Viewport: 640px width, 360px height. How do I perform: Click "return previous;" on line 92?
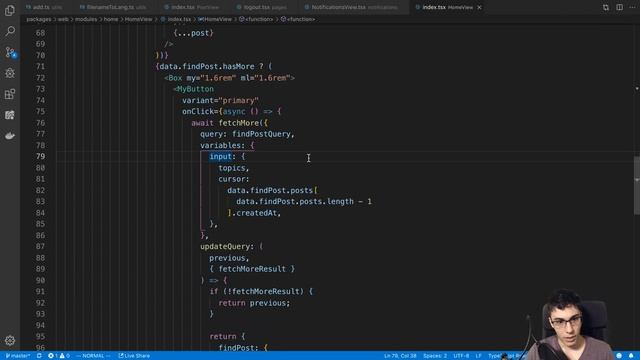click(x=254, y=303)
